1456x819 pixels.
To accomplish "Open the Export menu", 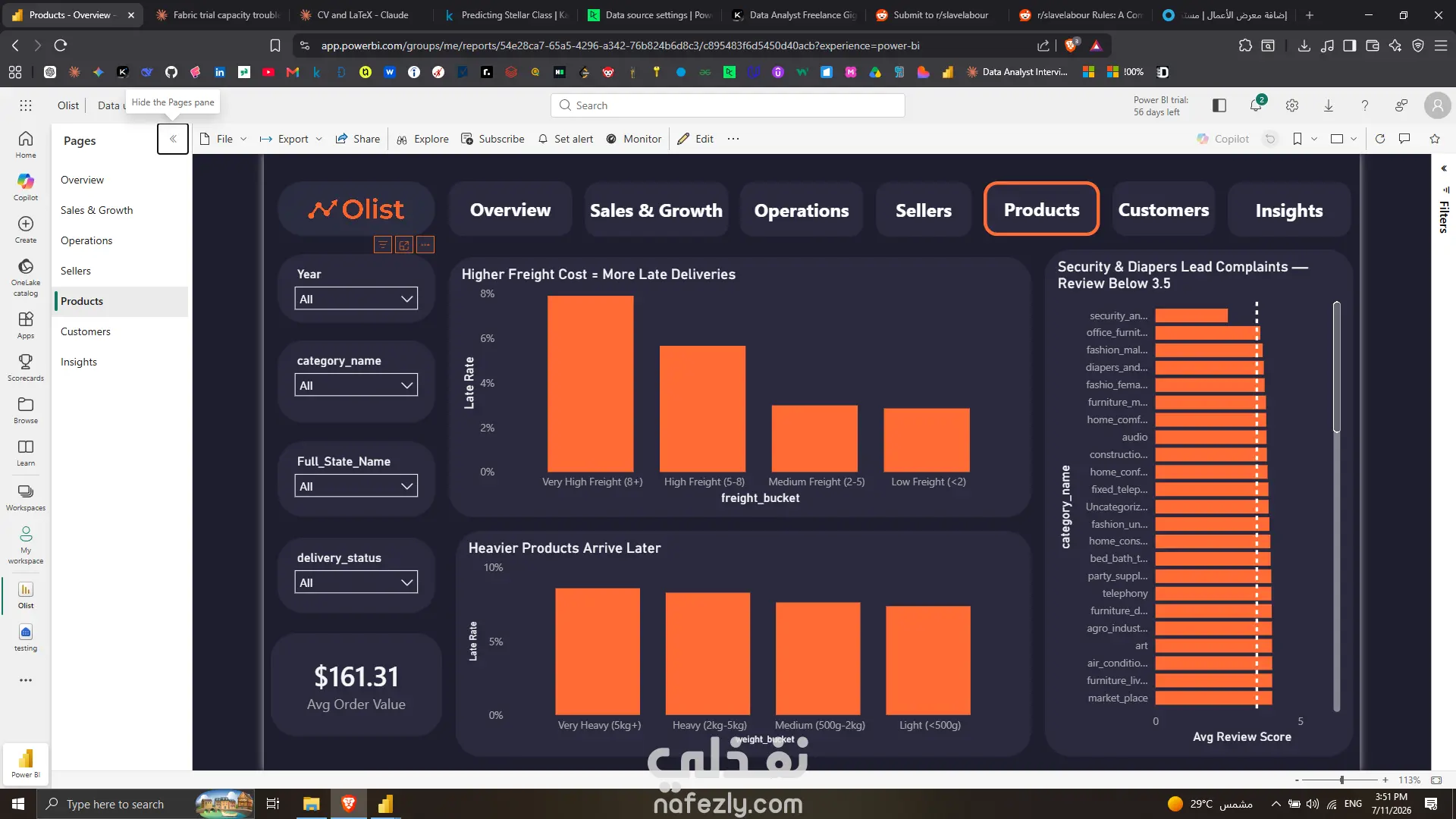I will 291,139.
